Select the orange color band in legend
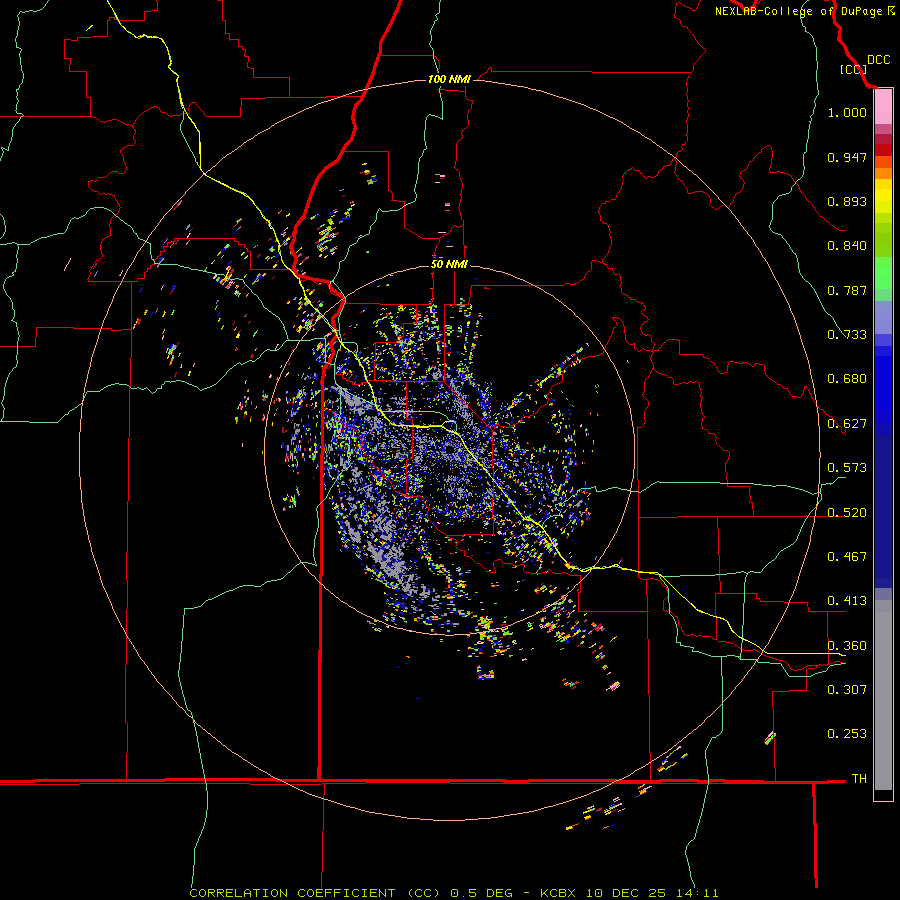 (x=883, y=173)
